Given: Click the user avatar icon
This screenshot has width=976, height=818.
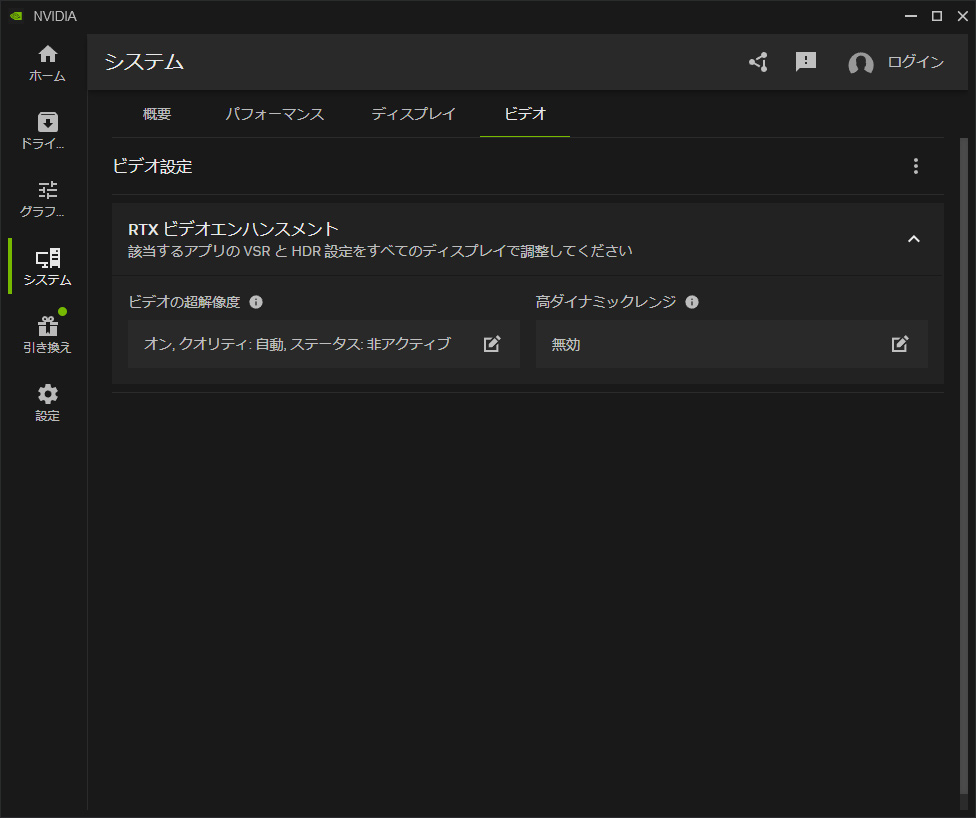Looking at the screenshot, I should (861, 63).
